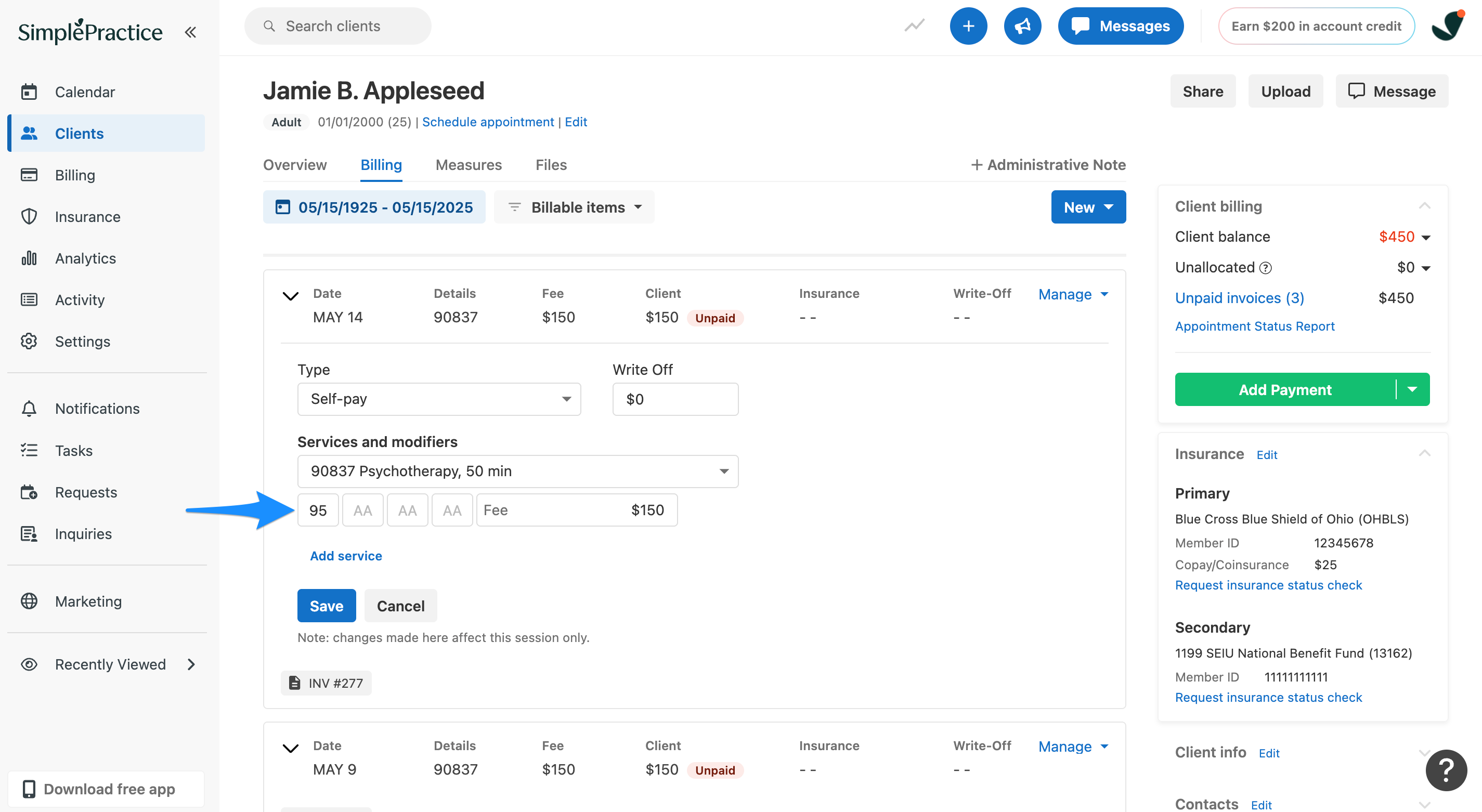Open the help question mark button
The image size is (1482, 812).
tap(1446, 770)
